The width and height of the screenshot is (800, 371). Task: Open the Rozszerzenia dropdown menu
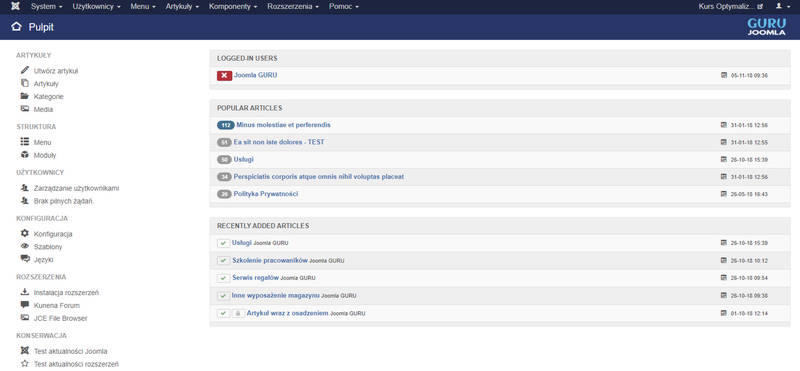(x=293, y=7)
